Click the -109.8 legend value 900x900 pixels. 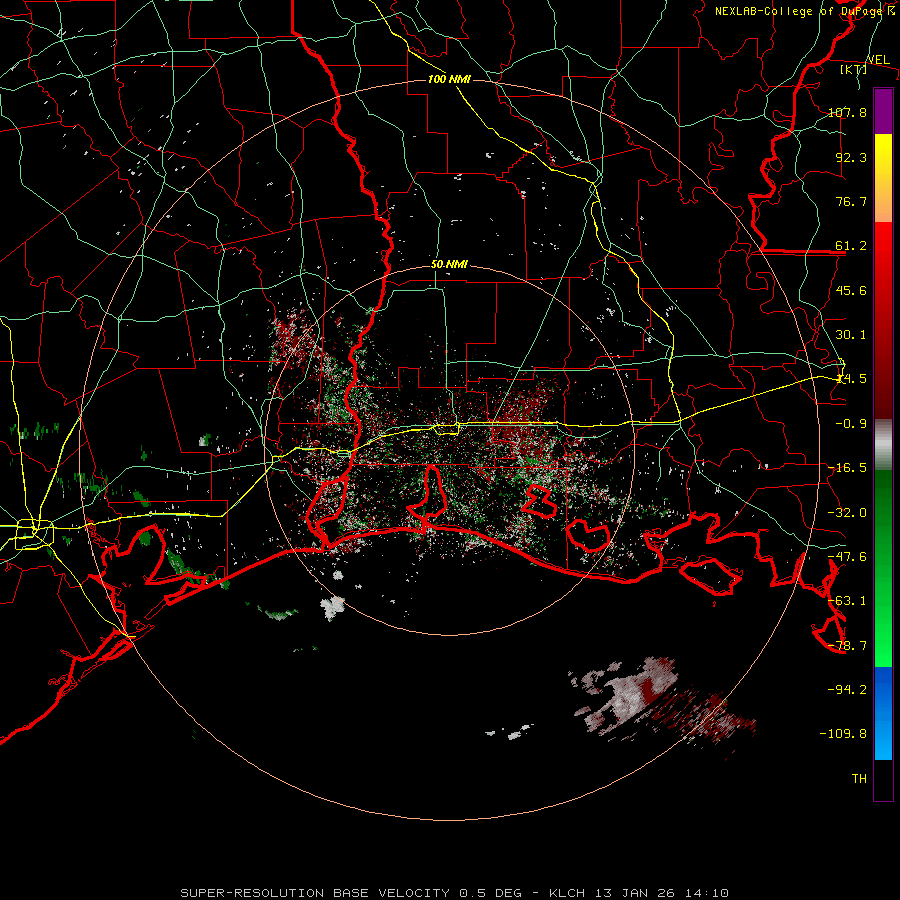843,734
